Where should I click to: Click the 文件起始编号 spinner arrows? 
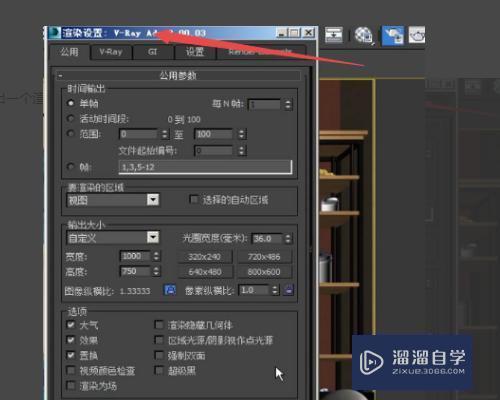coord(242,151)
